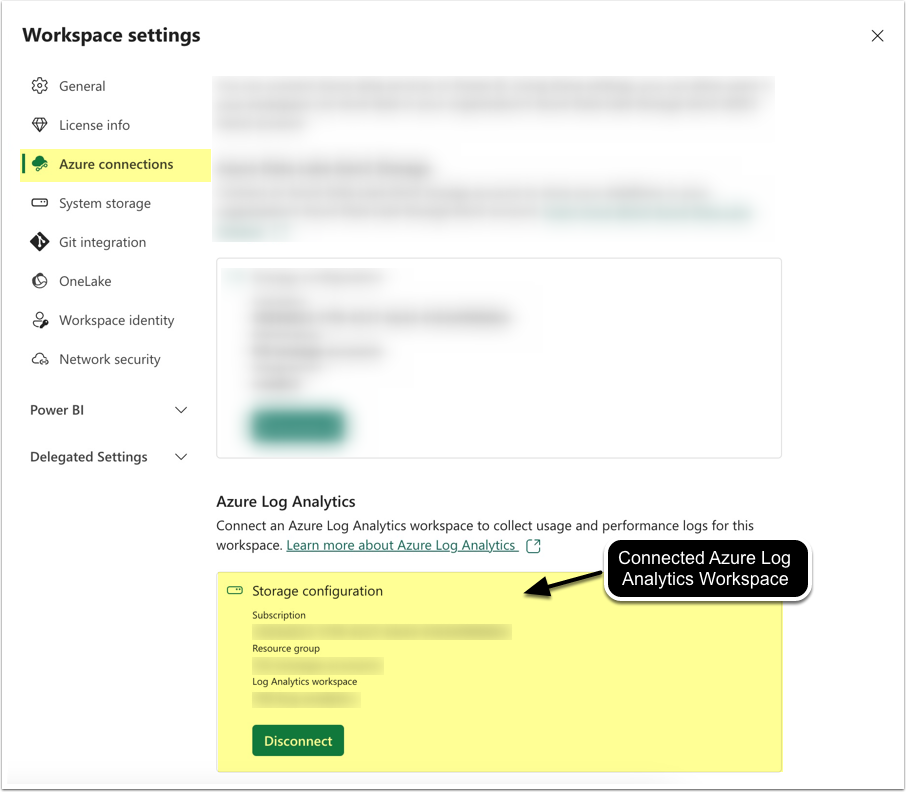
Task: Click the blurred Log Analytics workspace value
Action: point(306,700)
